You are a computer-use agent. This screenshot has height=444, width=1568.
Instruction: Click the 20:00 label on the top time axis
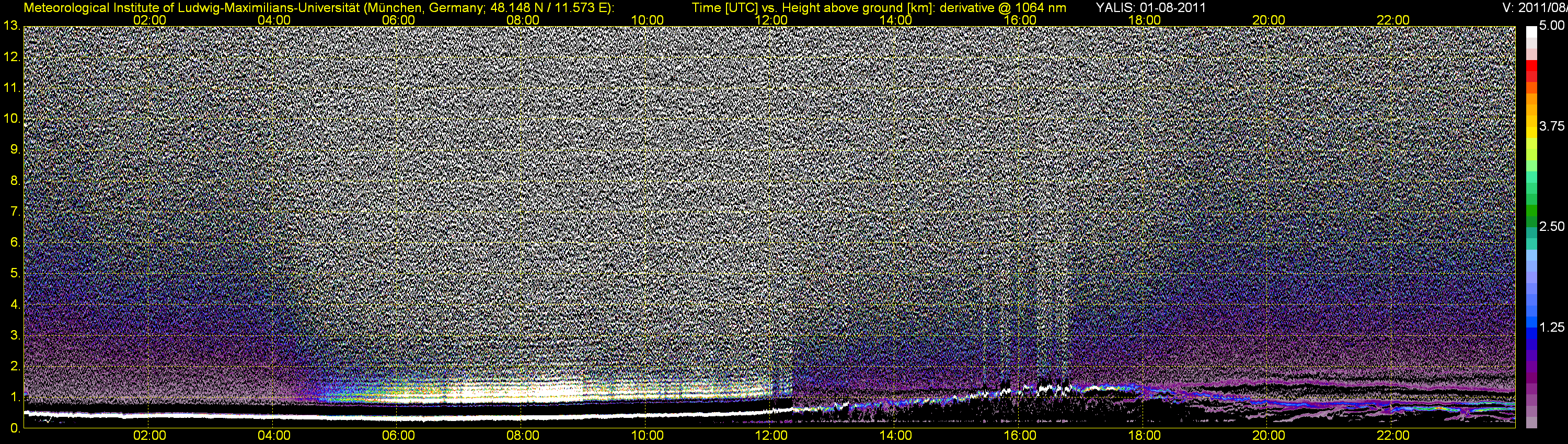[1269, 20]
